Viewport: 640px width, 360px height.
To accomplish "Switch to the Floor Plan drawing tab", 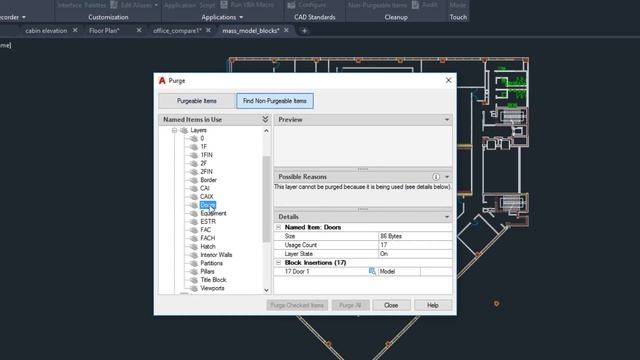I will (104, 31).
